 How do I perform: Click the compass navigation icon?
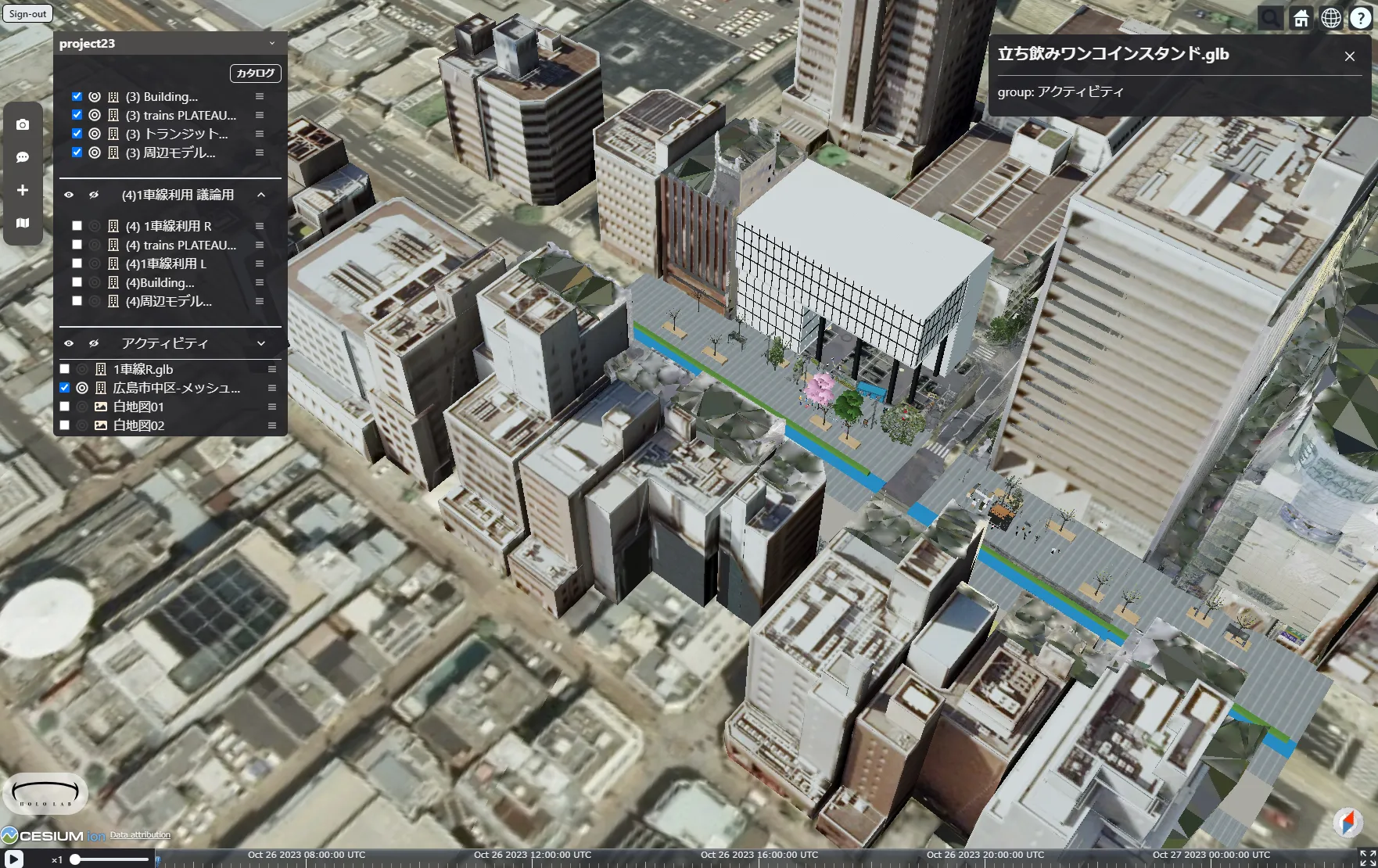tap(1347, 822)
